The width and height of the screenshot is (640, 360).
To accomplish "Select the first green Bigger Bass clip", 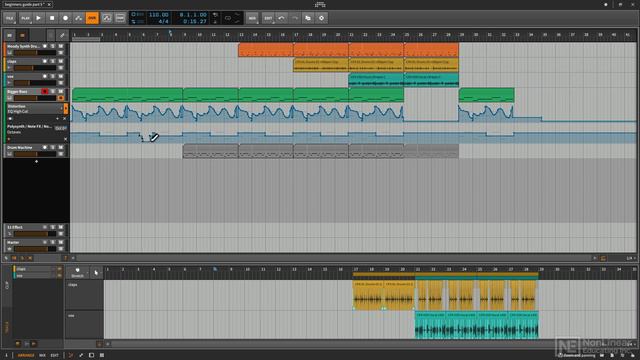I will pos(127,95).
